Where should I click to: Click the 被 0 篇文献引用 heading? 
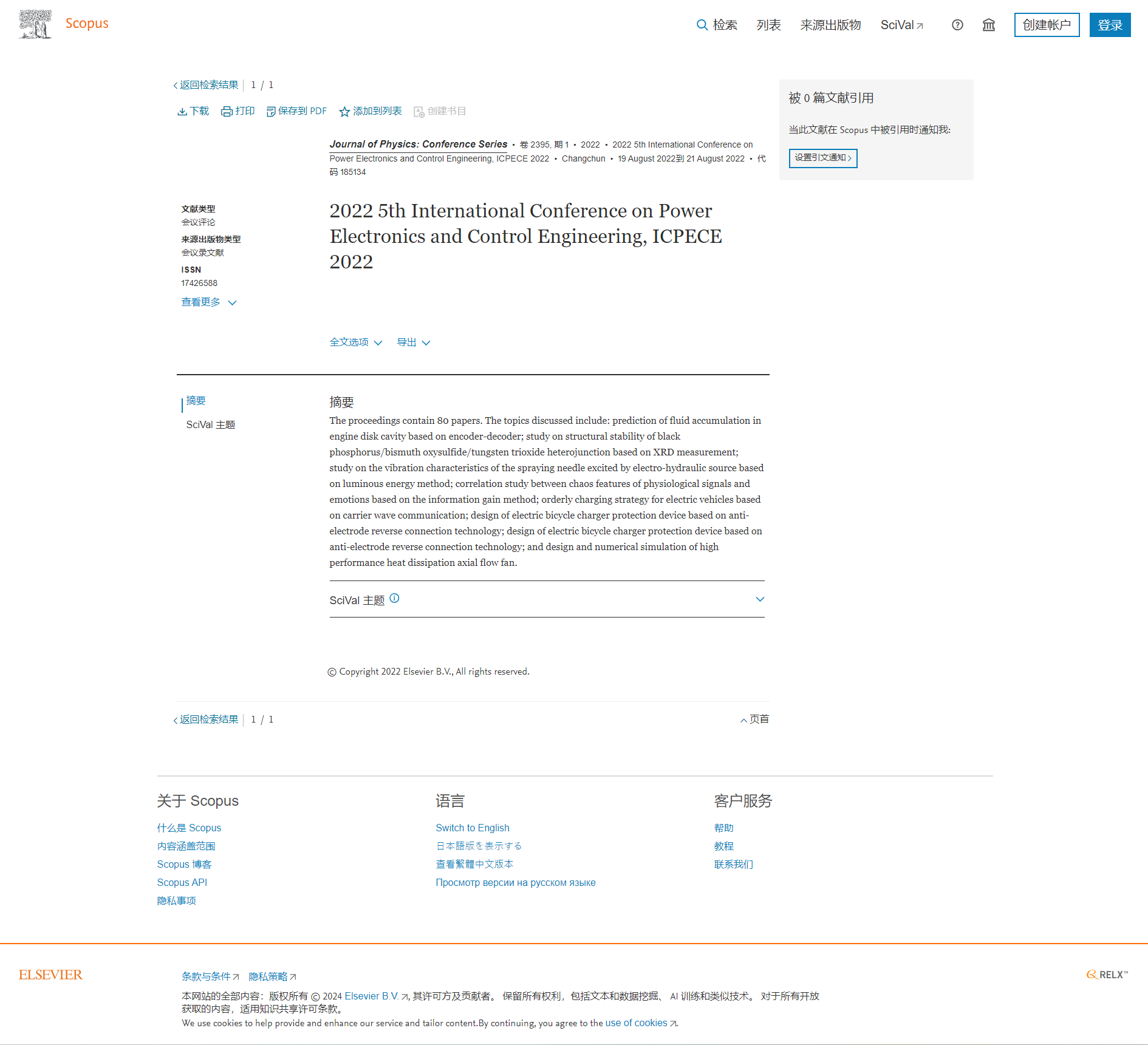tap(831, 98)
